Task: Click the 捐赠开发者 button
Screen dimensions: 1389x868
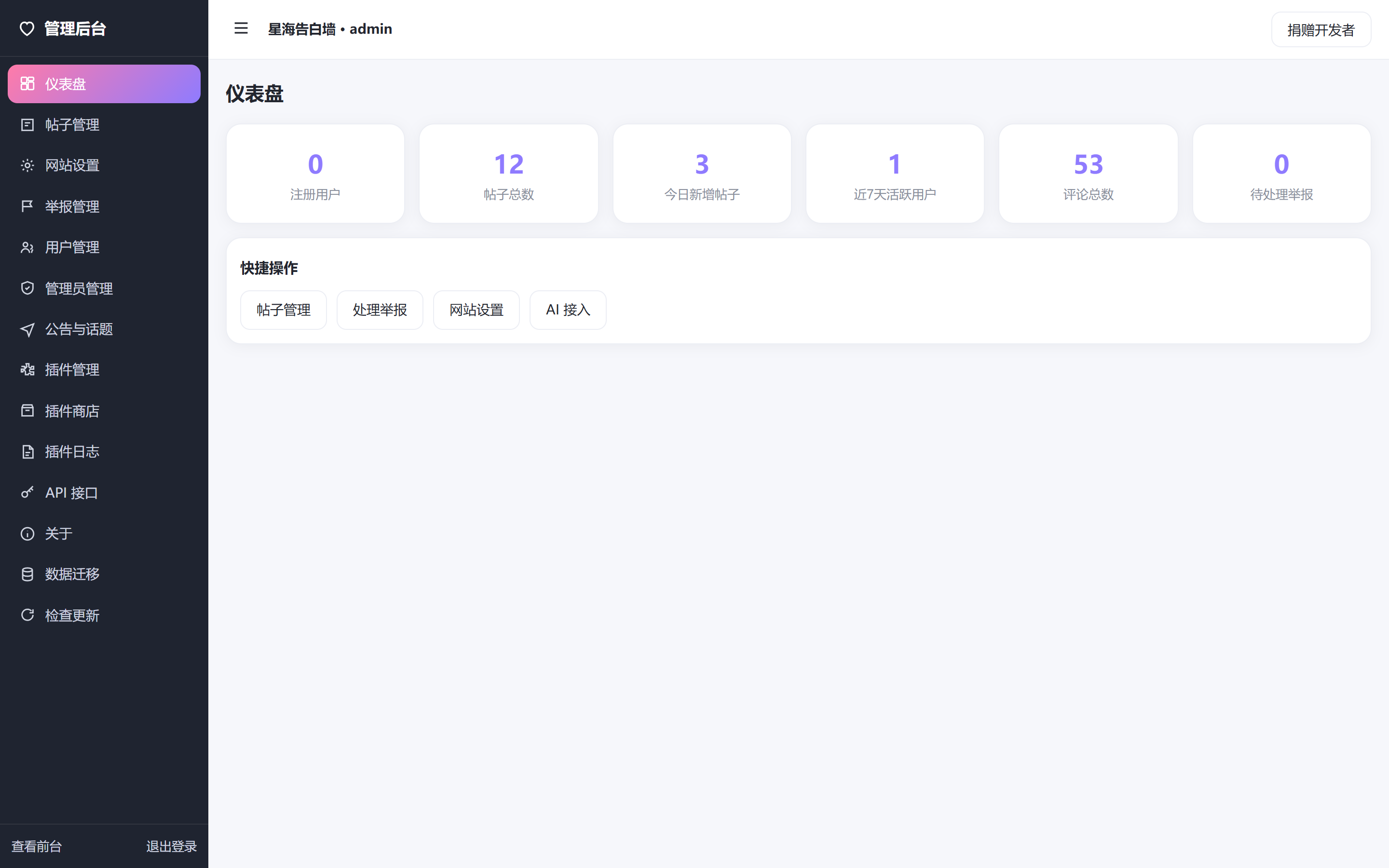Action: (x=1321, y=29)
